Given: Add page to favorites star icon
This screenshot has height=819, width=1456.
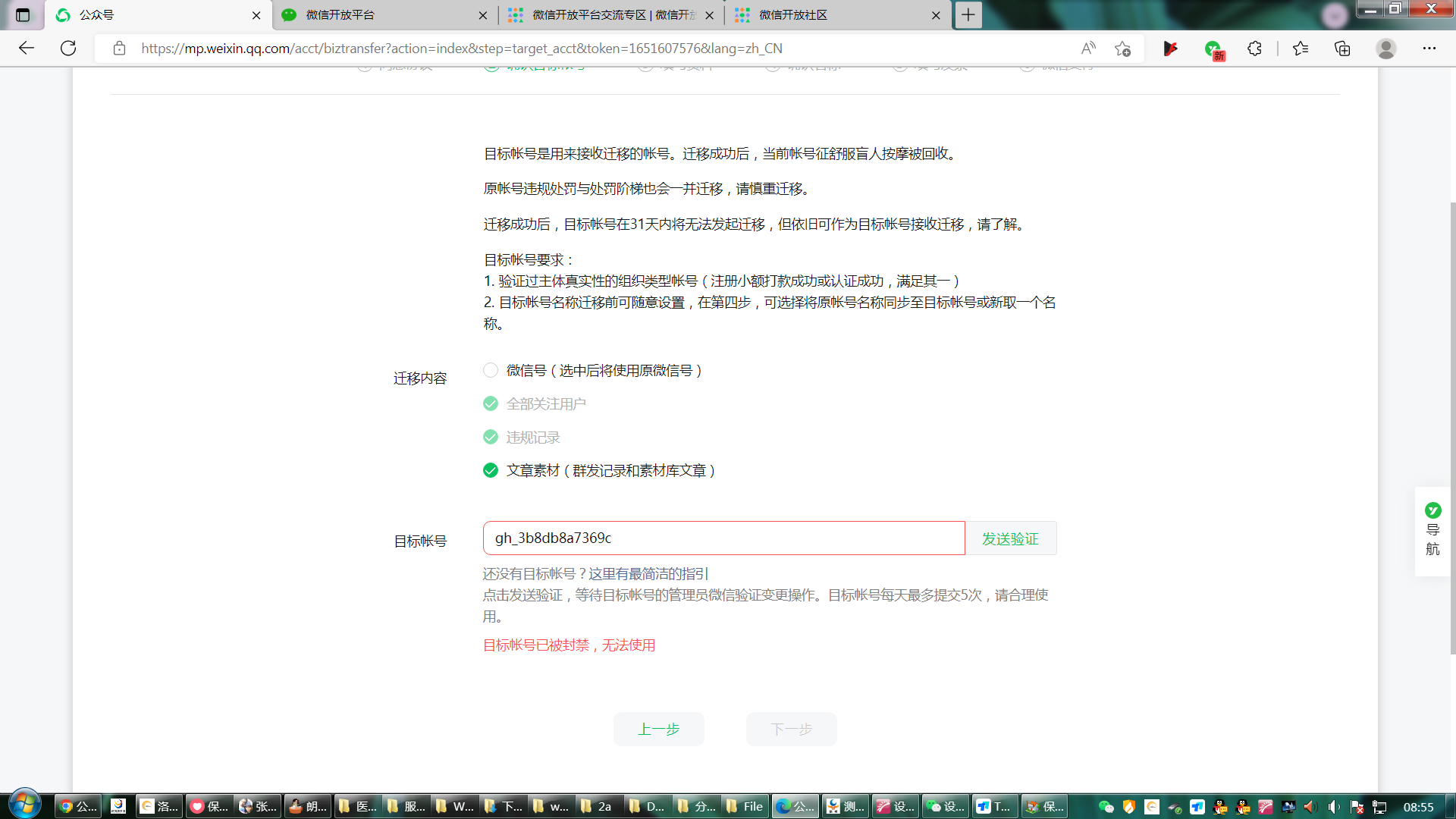Looking at the screenshot, I should click(1122, 49).
